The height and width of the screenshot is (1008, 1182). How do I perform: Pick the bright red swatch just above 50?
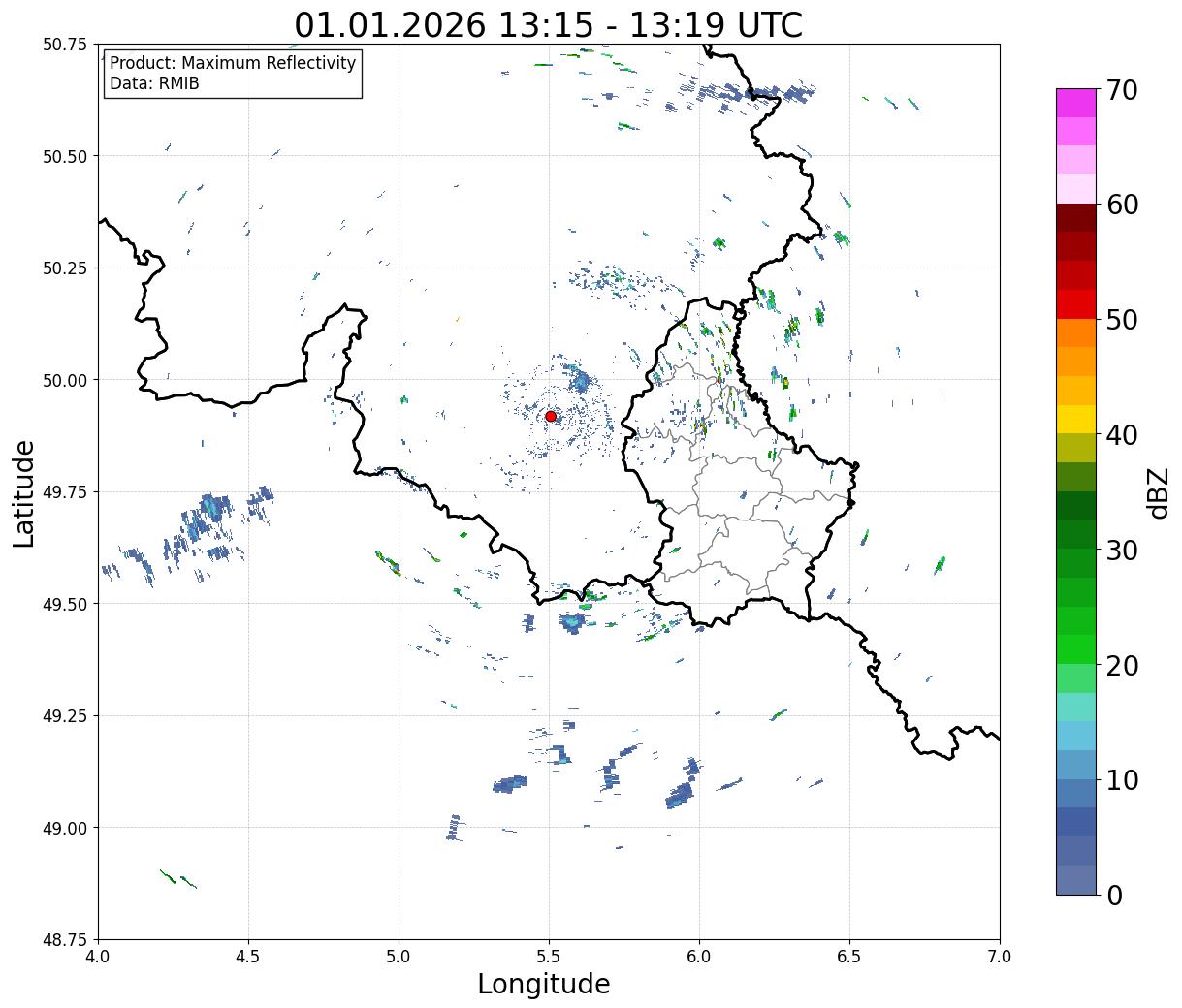[1076, 304]
